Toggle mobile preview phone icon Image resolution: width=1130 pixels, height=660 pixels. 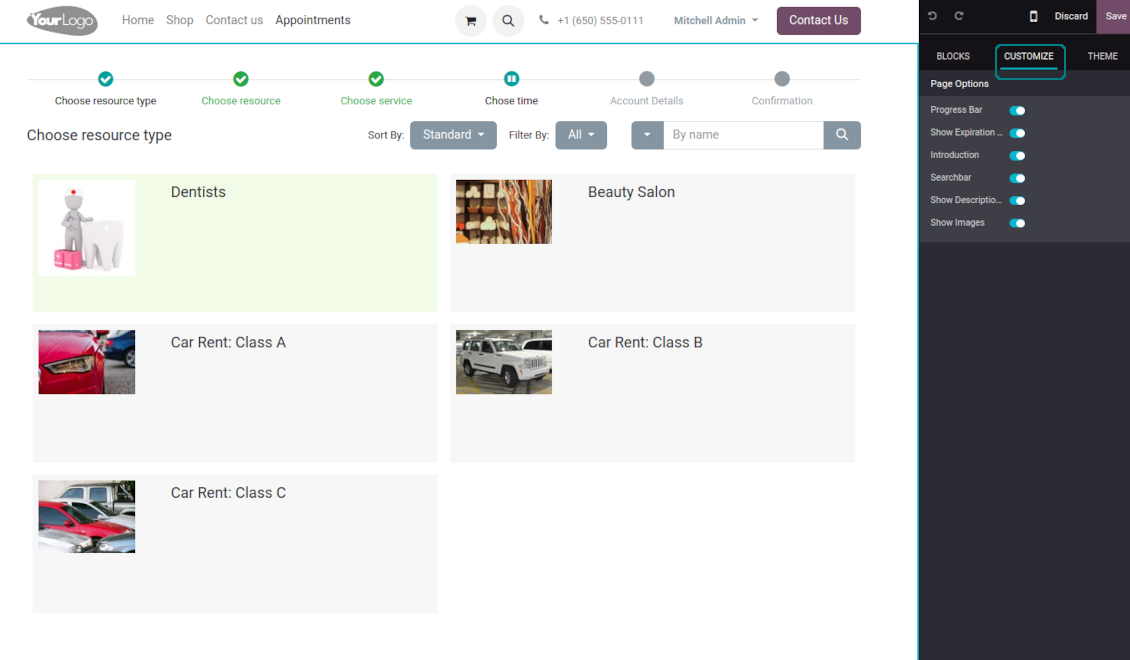click(x=1033, y=16)
